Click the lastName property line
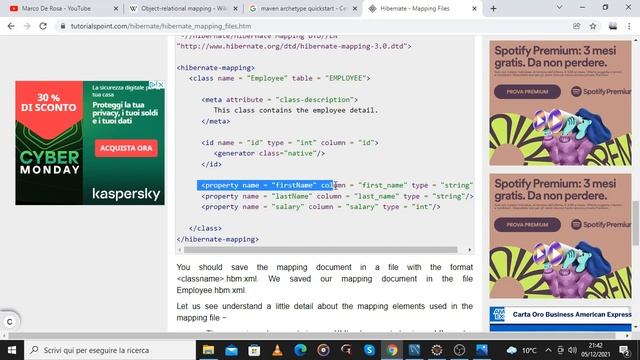Screen dimensions: 640x360 coord(337,196)
